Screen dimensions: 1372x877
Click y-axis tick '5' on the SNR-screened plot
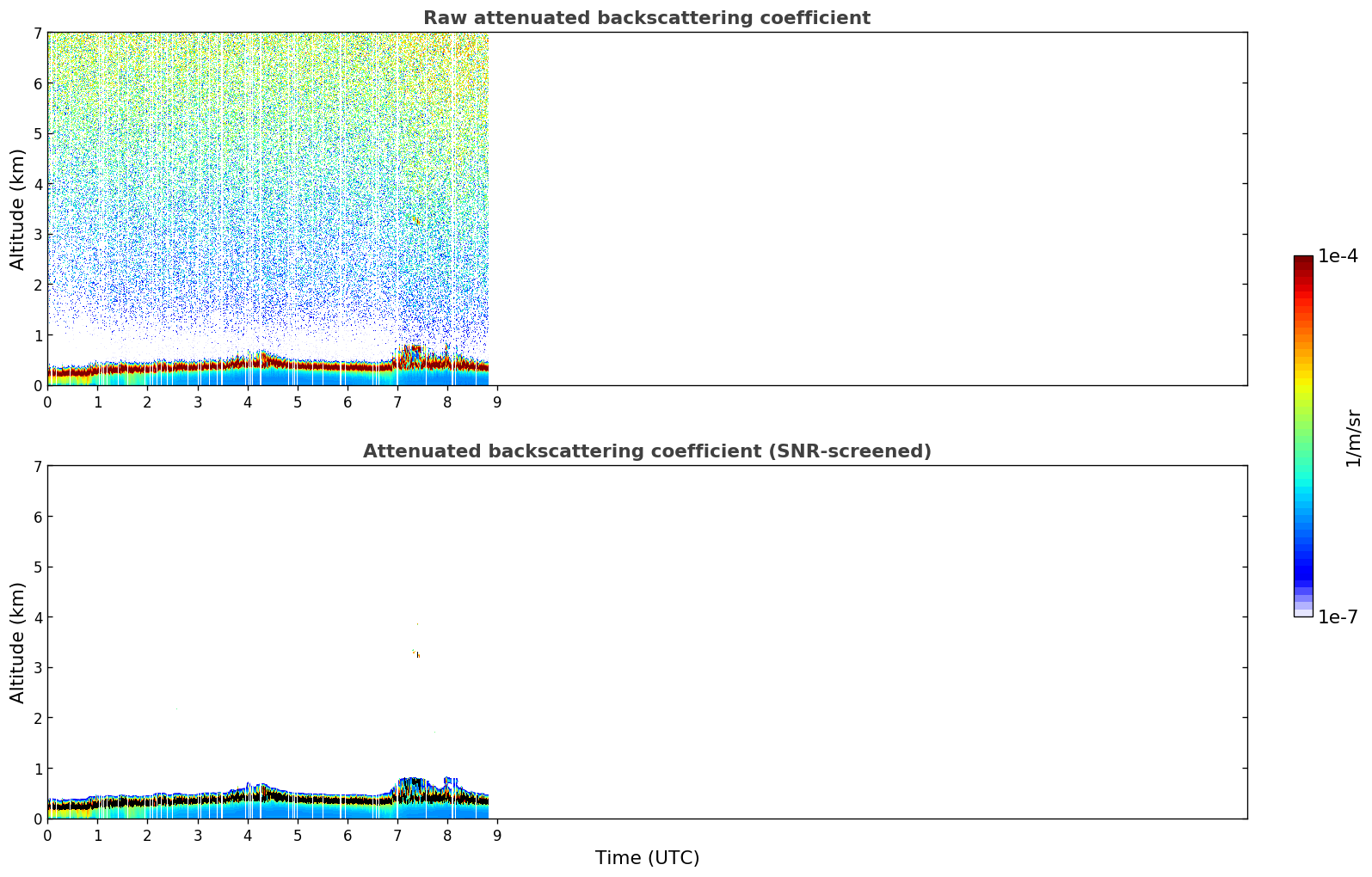pyautogui.click(x=37, y=567)
